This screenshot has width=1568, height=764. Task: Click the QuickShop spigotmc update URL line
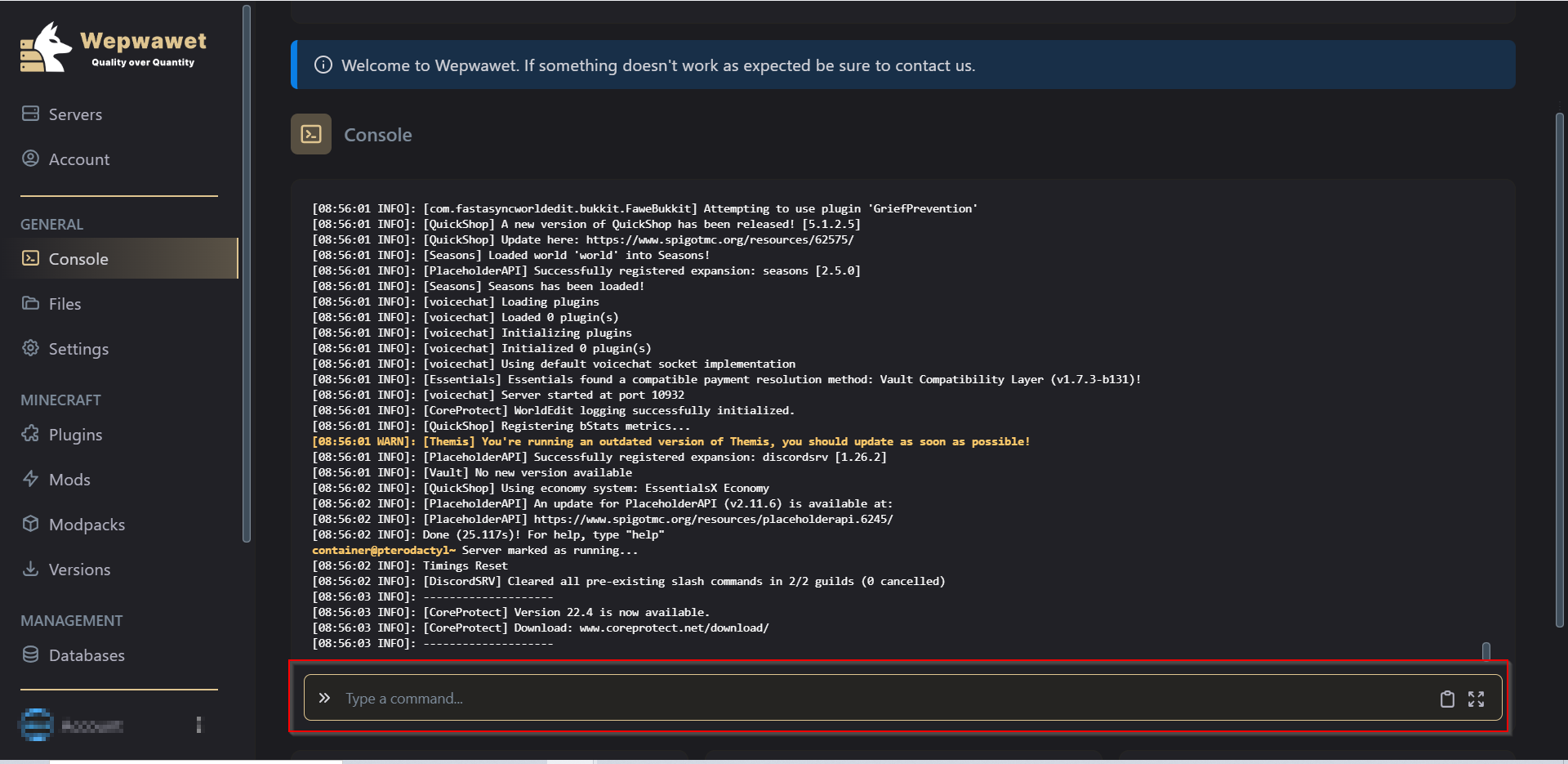tap(583, 239)
